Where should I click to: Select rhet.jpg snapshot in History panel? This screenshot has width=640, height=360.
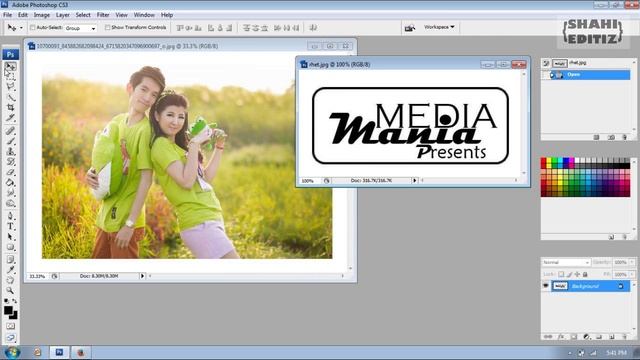(586, 63)
